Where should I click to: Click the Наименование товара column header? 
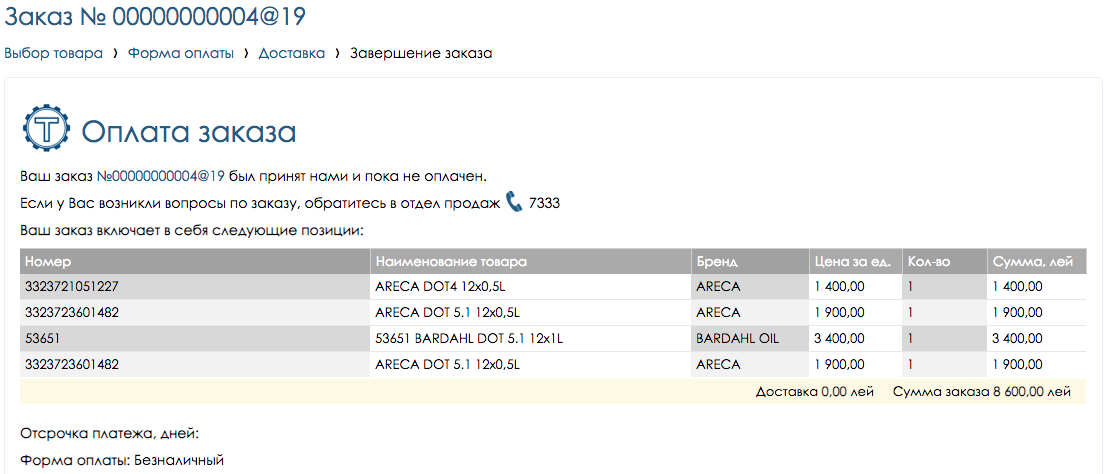point(451,262)
